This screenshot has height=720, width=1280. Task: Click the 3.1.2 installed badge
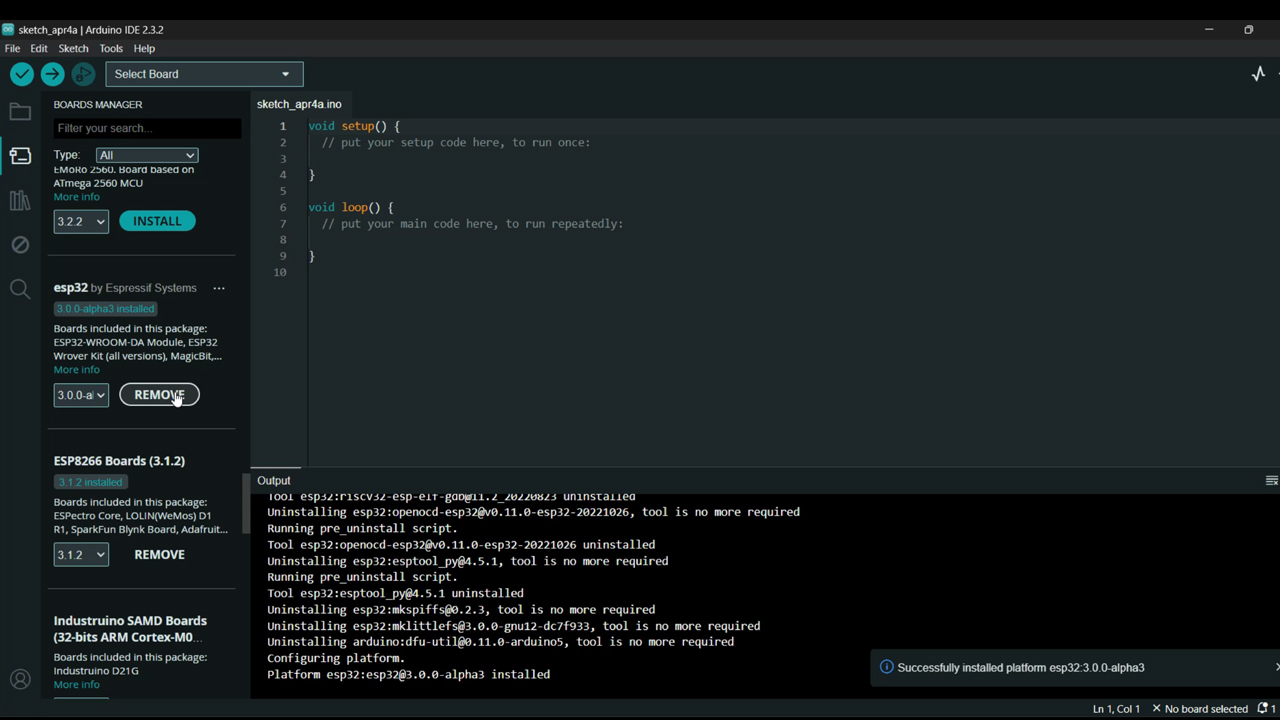90,482
